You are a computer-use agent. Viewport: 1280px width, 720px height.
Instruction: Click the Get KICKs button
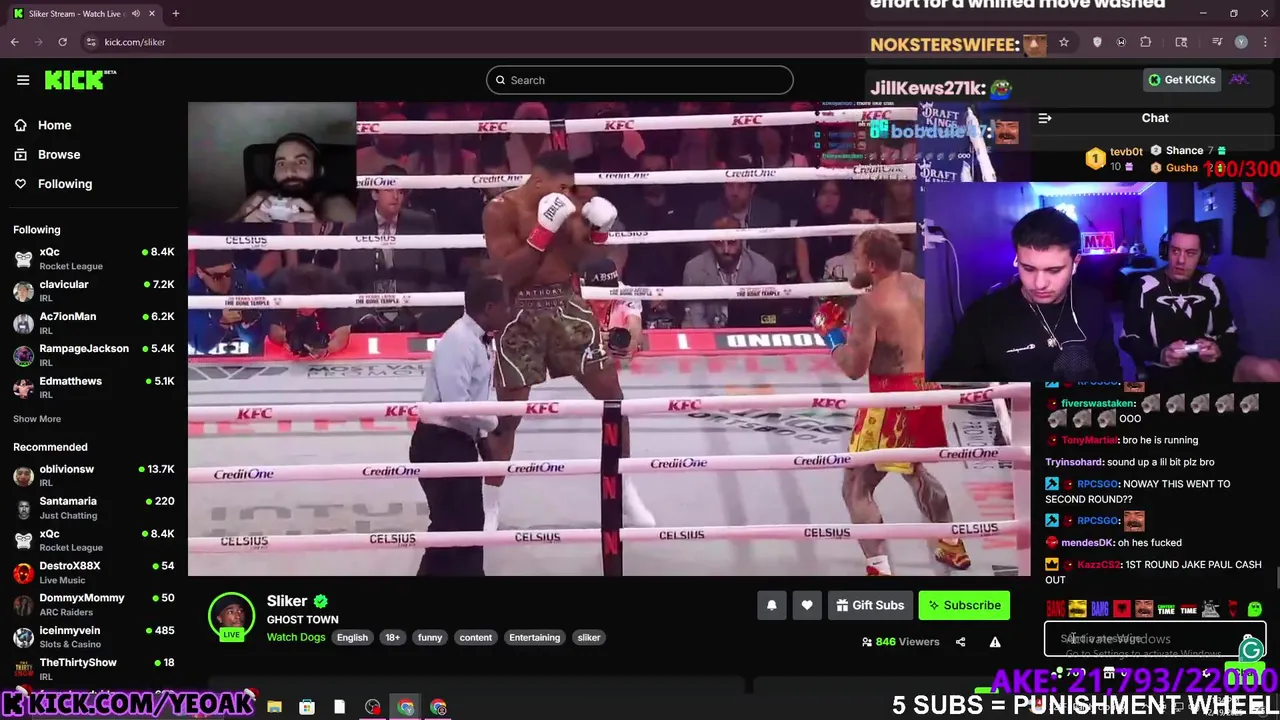pyautogui.click(x=1182, y=80)
